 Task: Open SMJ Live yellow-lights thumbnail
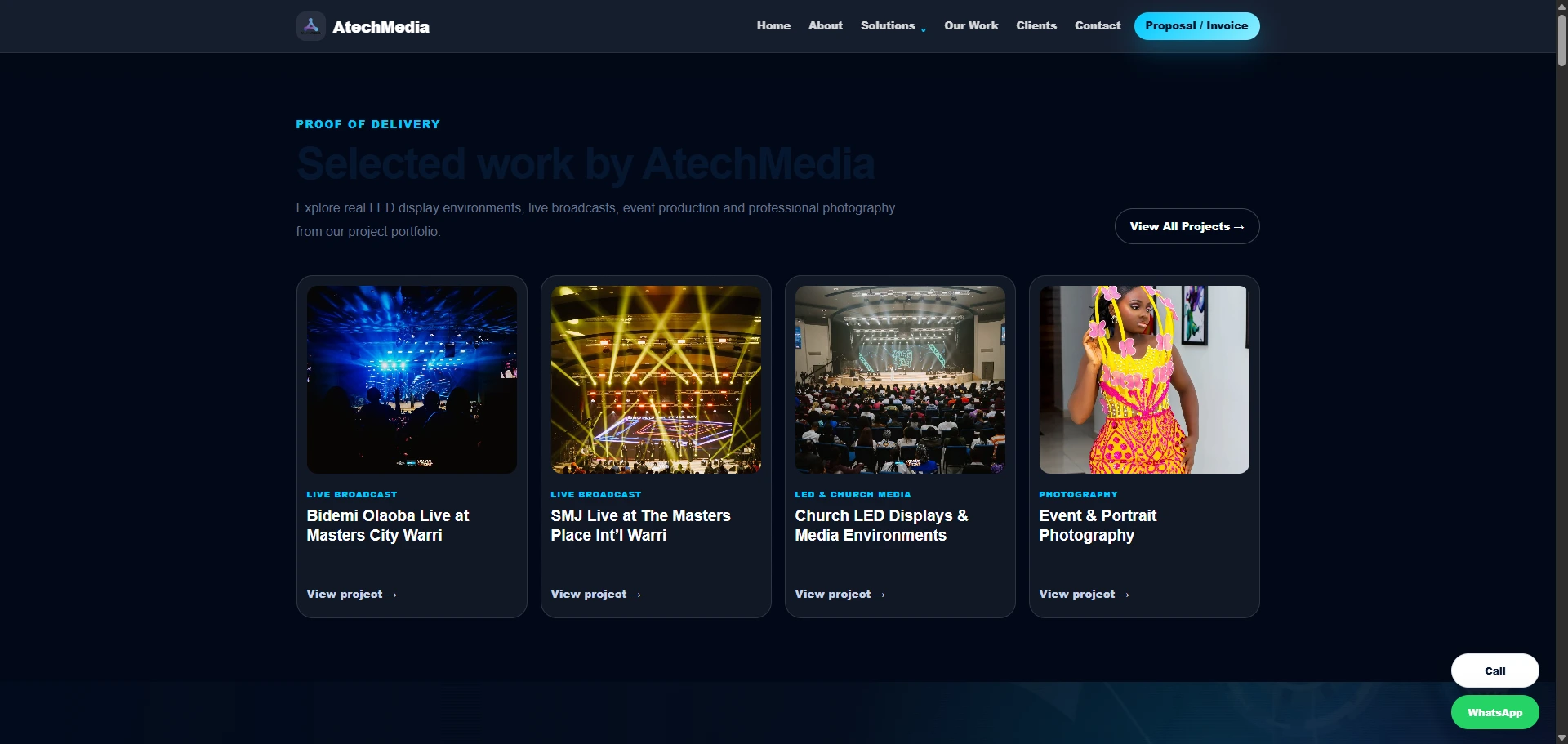pos(656,379)
